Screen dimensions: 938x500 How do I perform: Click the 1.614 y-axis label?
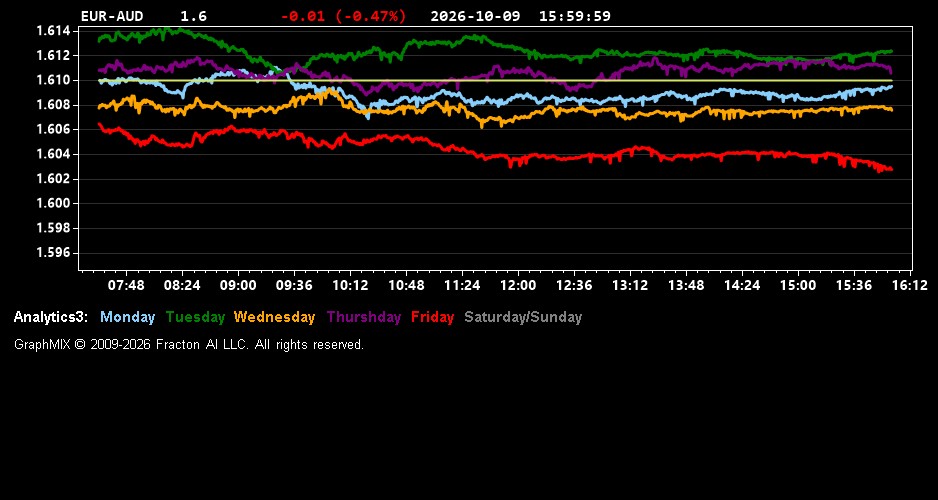(53, 31)
